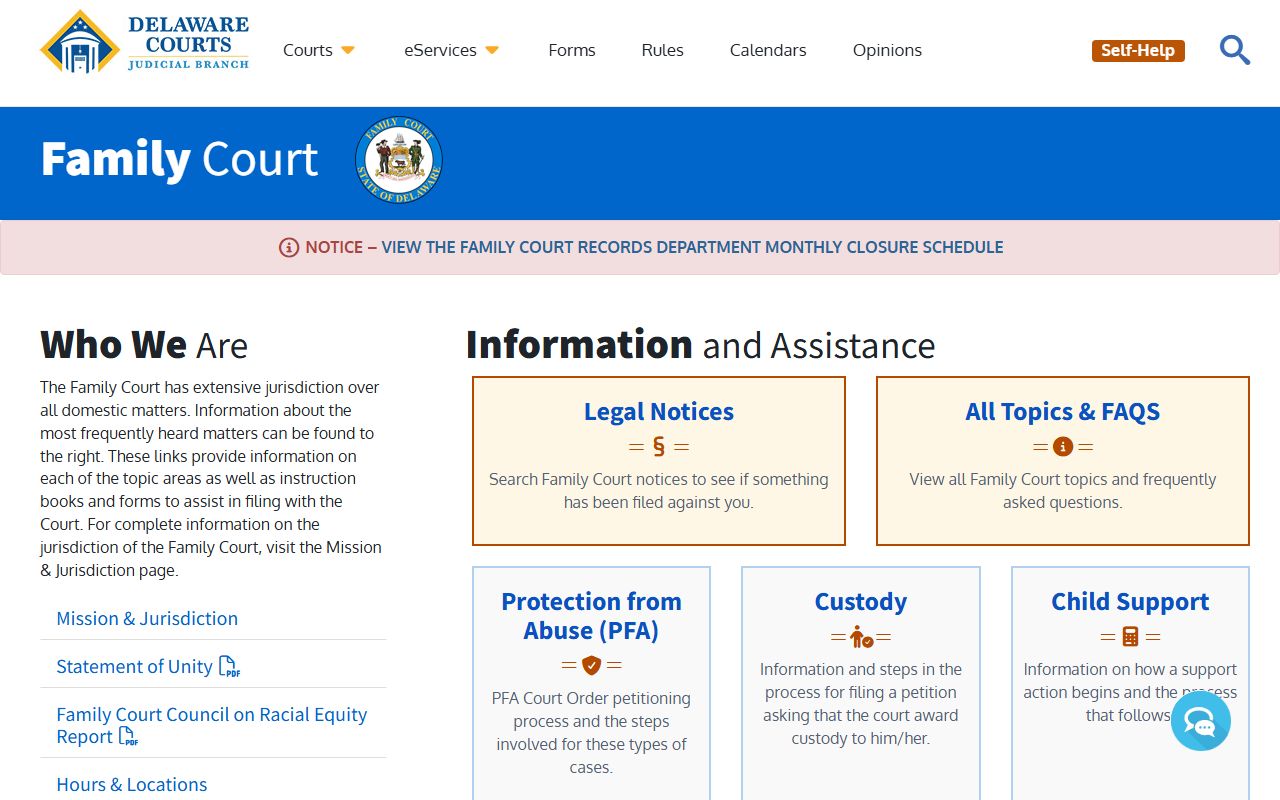Click the Child Support calculator icon
Viewport: 1280px width, 800px height.
pyautogui.click(x=1130, y=636)
